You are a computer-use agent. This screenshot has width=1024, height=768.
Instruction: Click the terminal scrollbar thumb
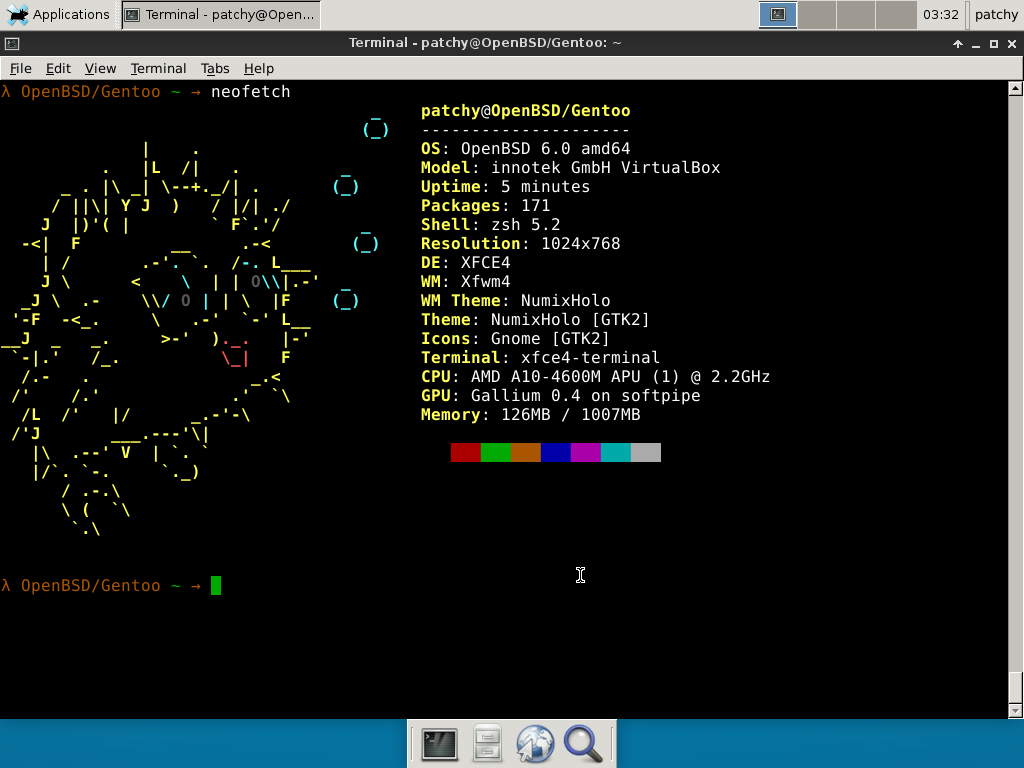tap(1015, 686)
